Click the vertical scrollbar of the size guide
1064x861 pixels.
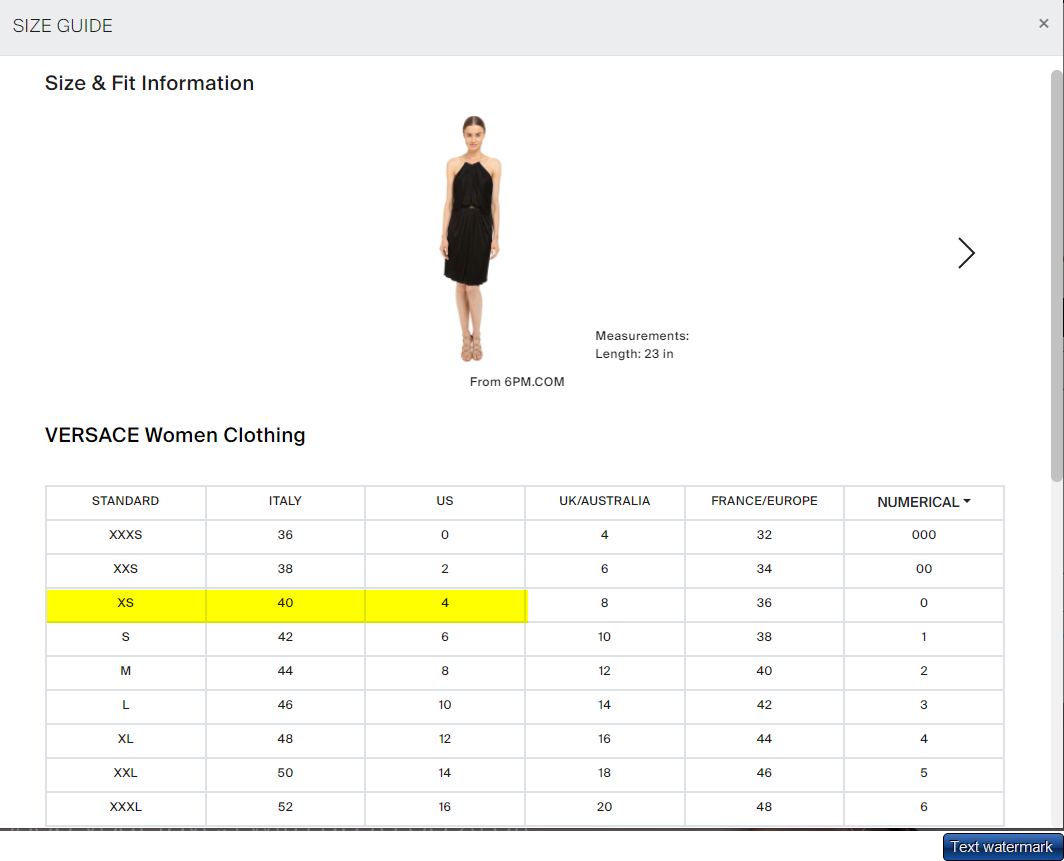pos(1057,275)
